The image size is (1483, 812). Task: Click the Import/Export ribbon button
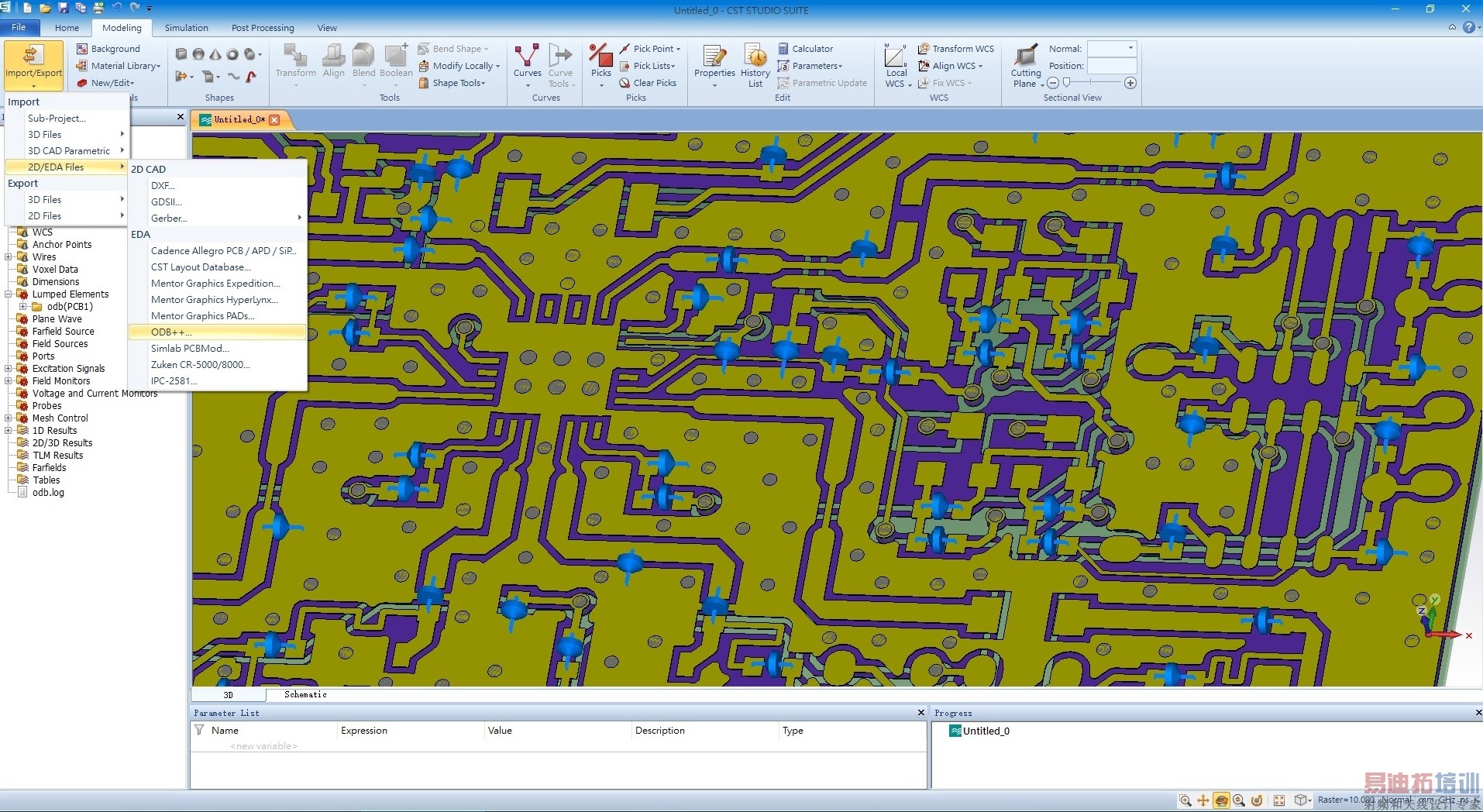tap(33, 65)
